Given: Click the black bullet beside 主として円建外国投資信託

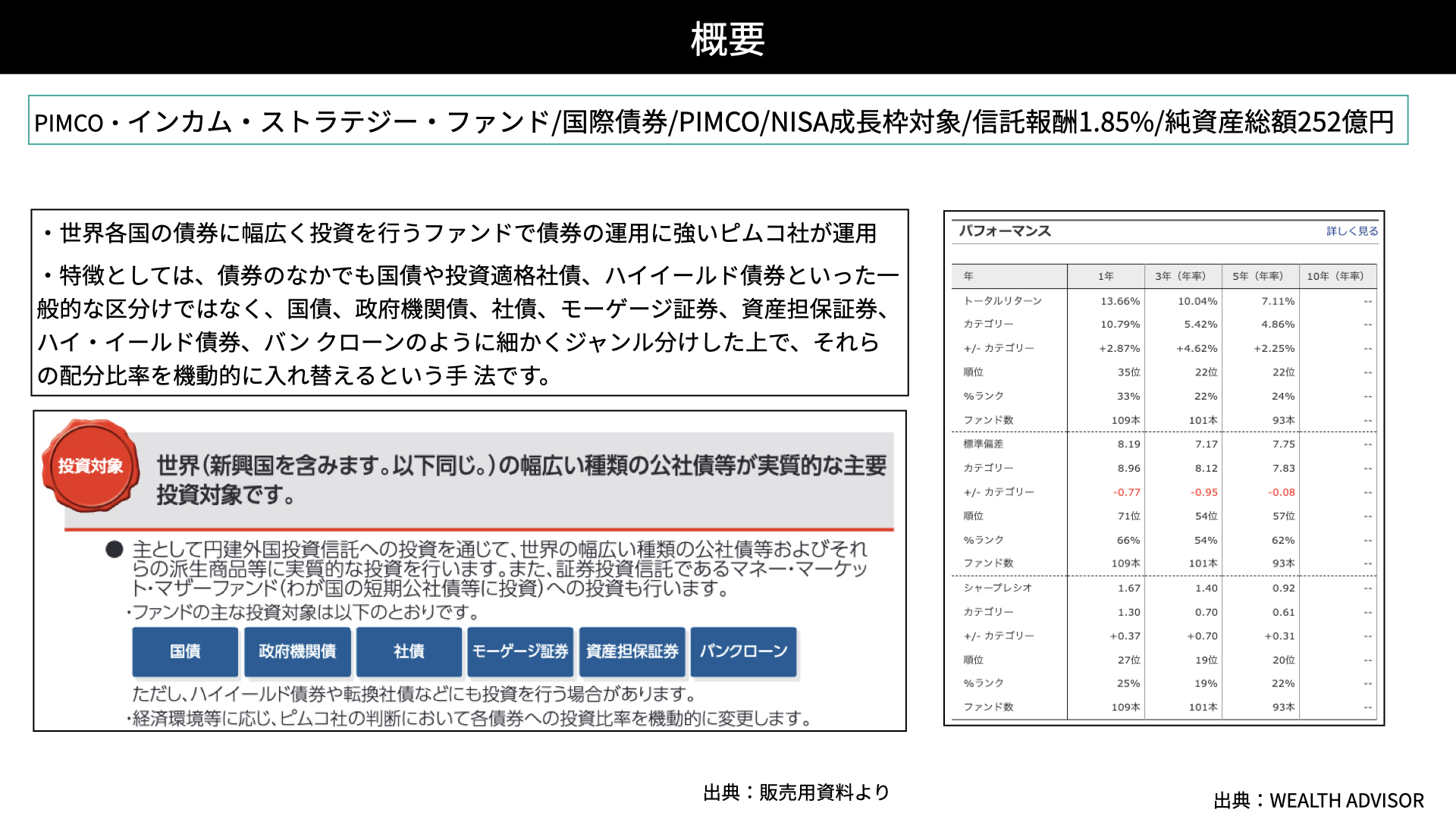Looking at the screenshot, I should point(115,550).
